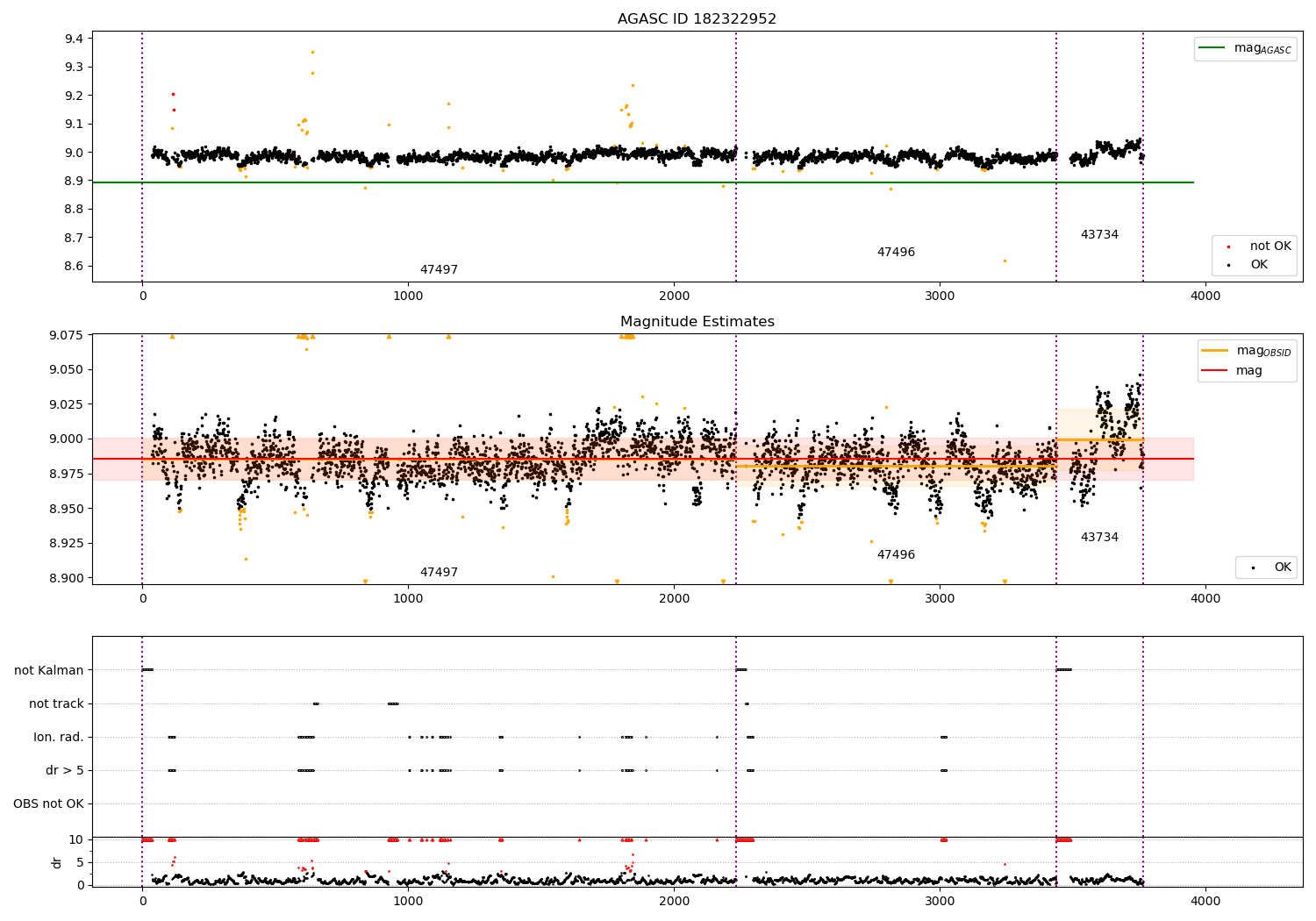
Task: Click the 8.950 y-axis tick of the middle plot
Action: [68, 509]
